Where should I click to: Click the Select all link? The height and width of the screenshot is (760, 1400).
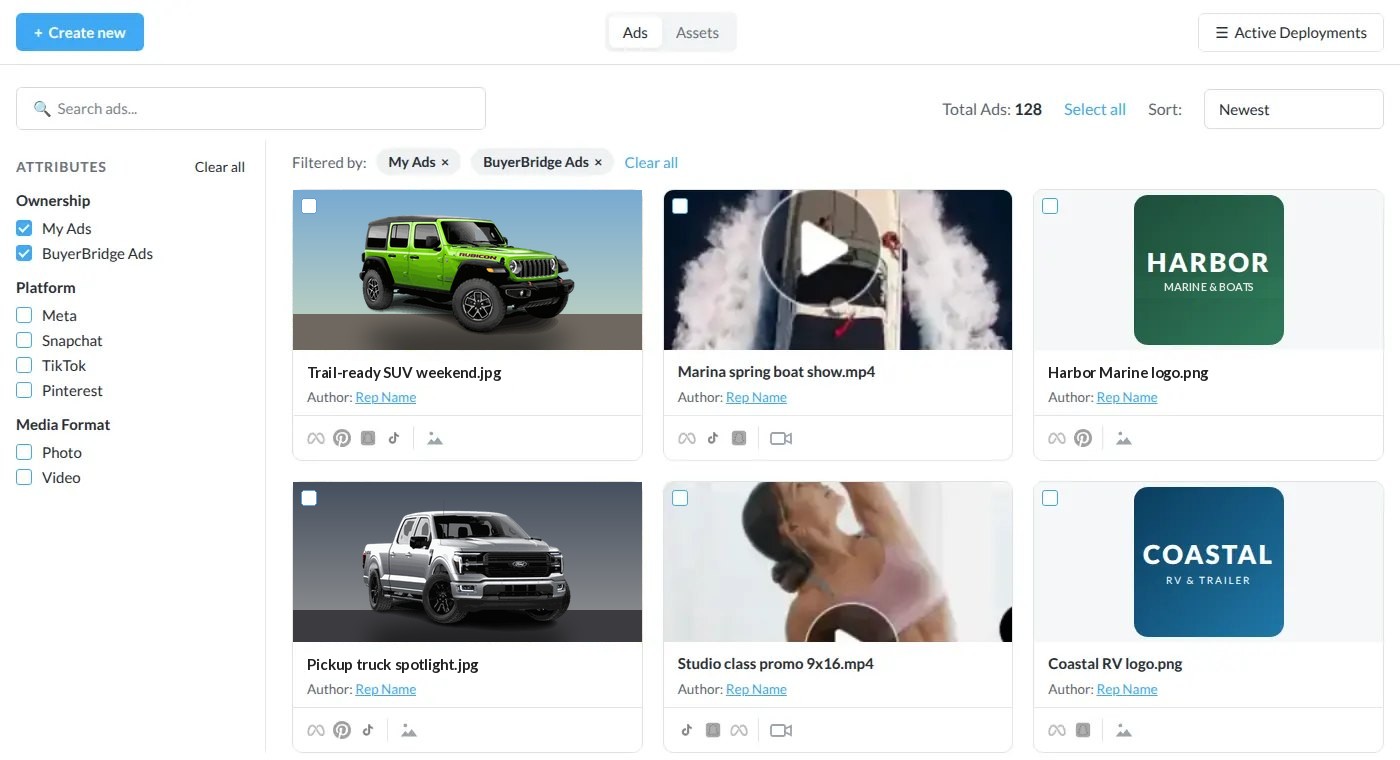point(1095,109)
